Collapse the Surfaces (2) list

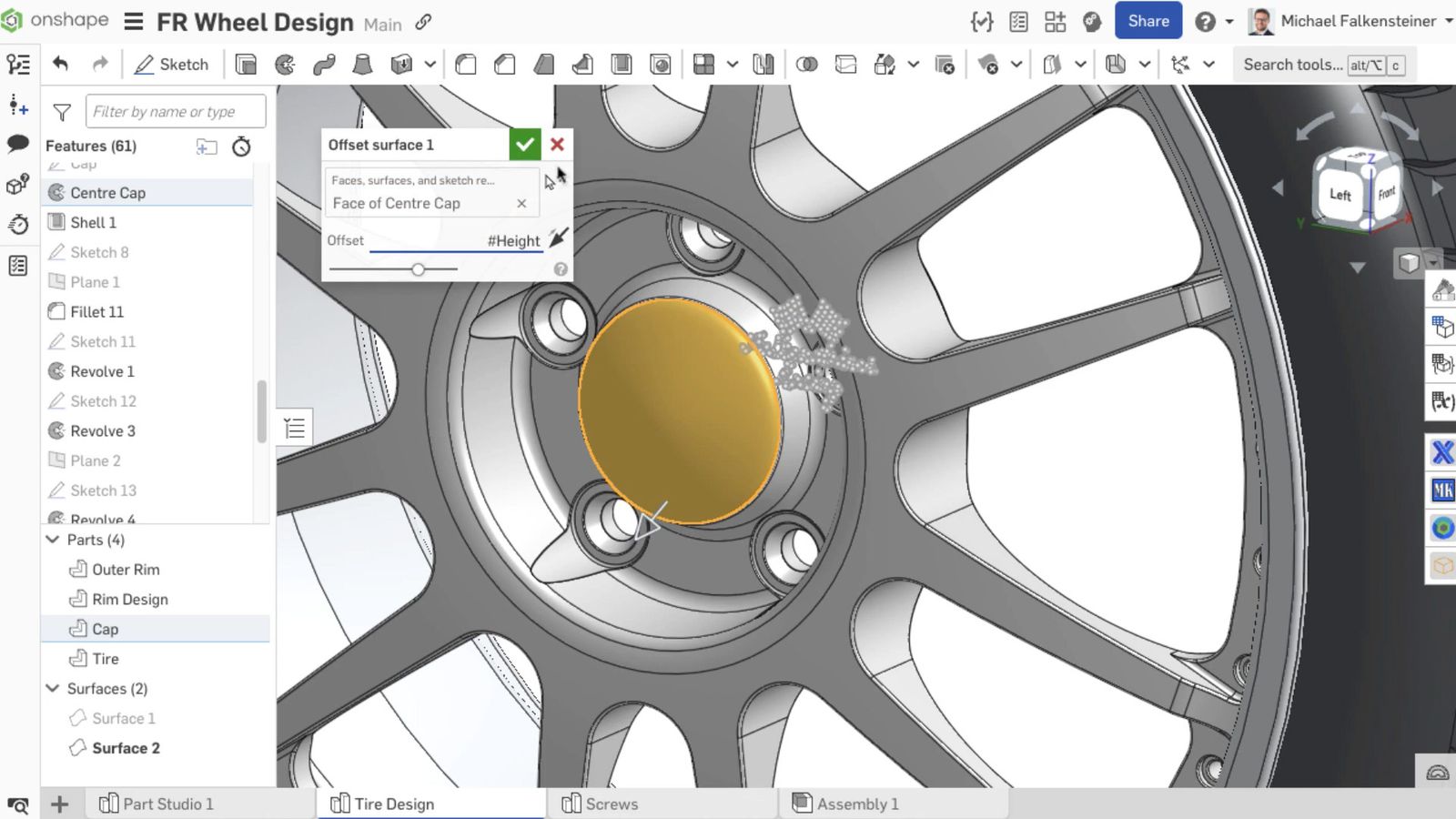(x=53, y=689)
